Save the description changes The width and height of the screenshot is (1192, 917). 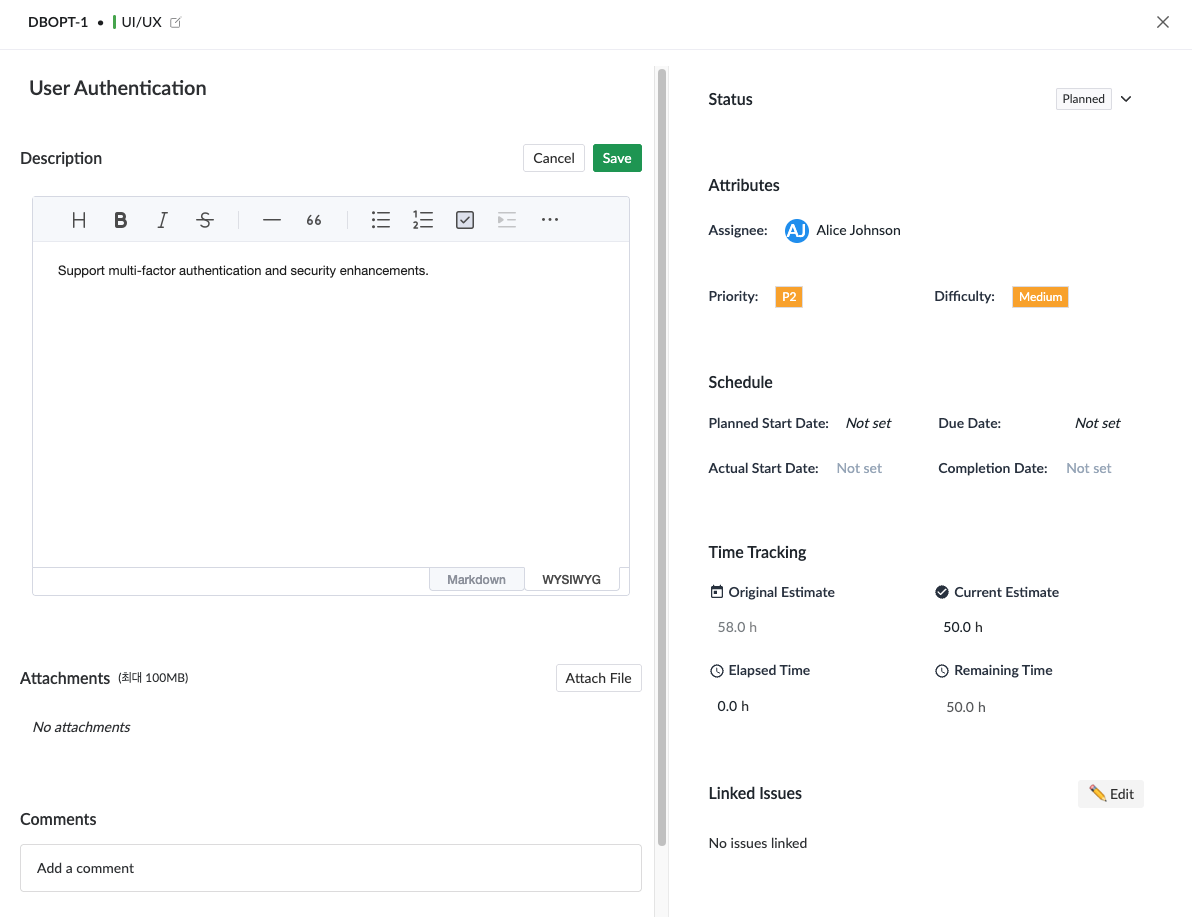click(x=616, y=157)
